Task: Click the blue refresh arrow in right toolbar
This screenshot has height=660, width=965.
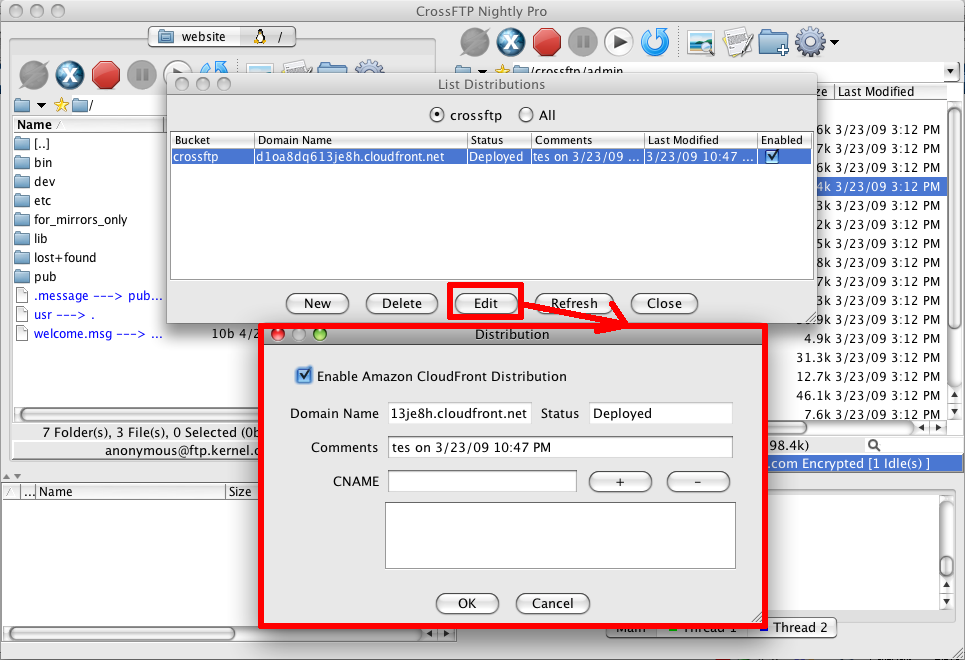Action: (x=655, y=42)
